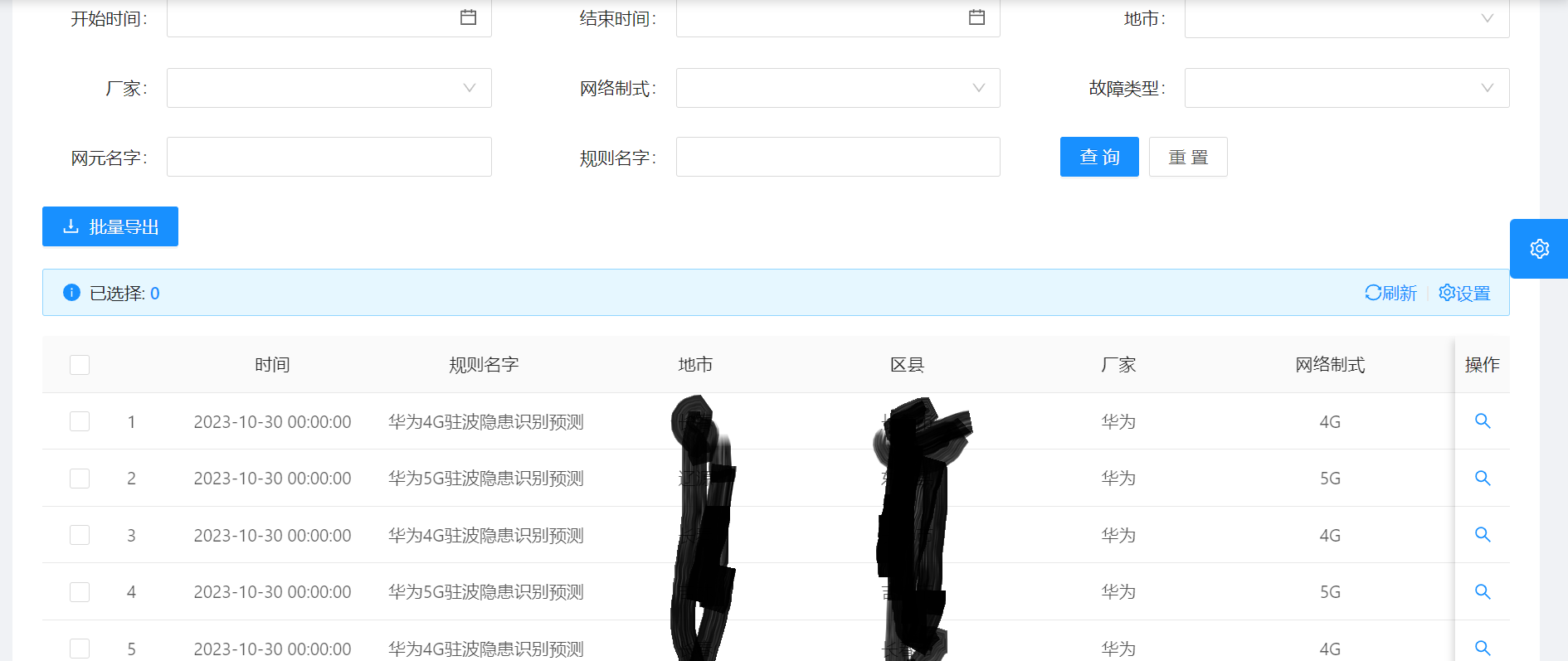Click the info icon beside 已选择
This screenshot has width=1568, height=661.
[x=72, y=293]
